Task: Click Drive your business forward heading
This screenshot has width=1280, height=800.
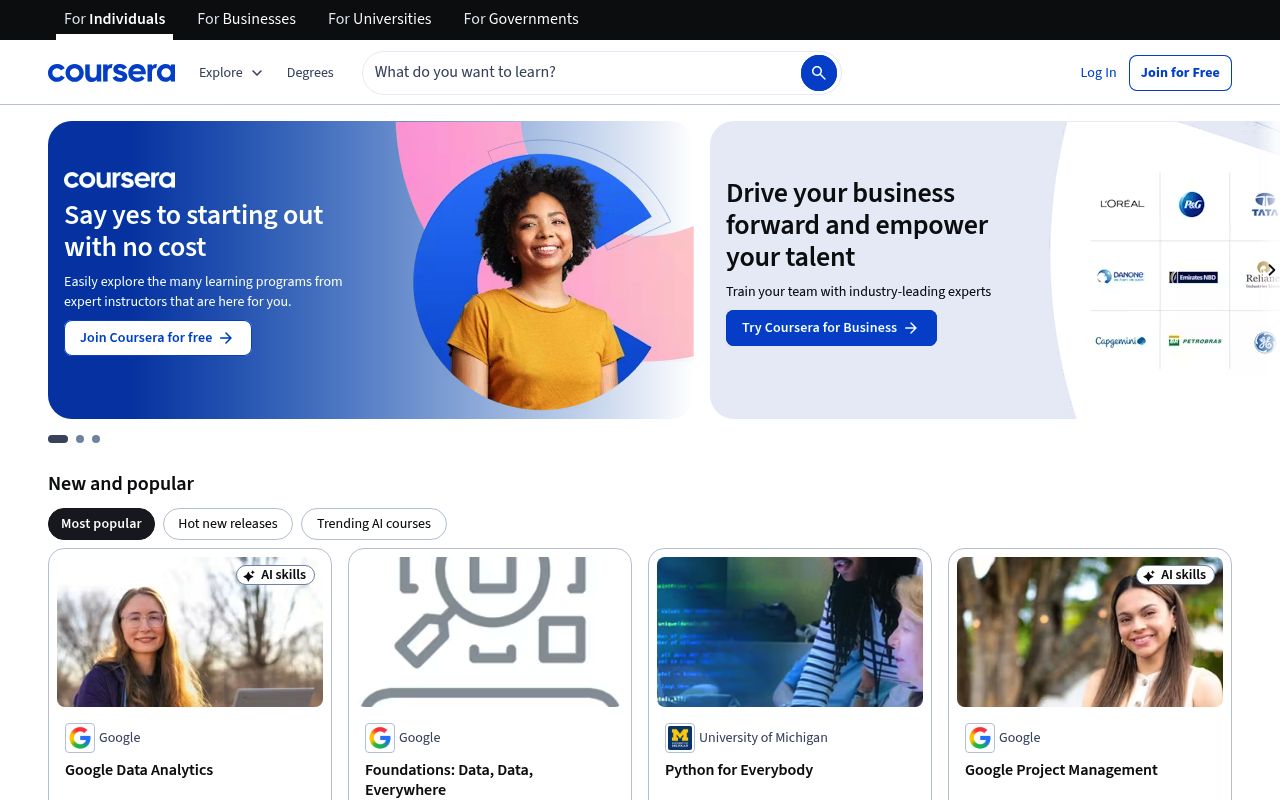Action: click(x=857, y=225)
